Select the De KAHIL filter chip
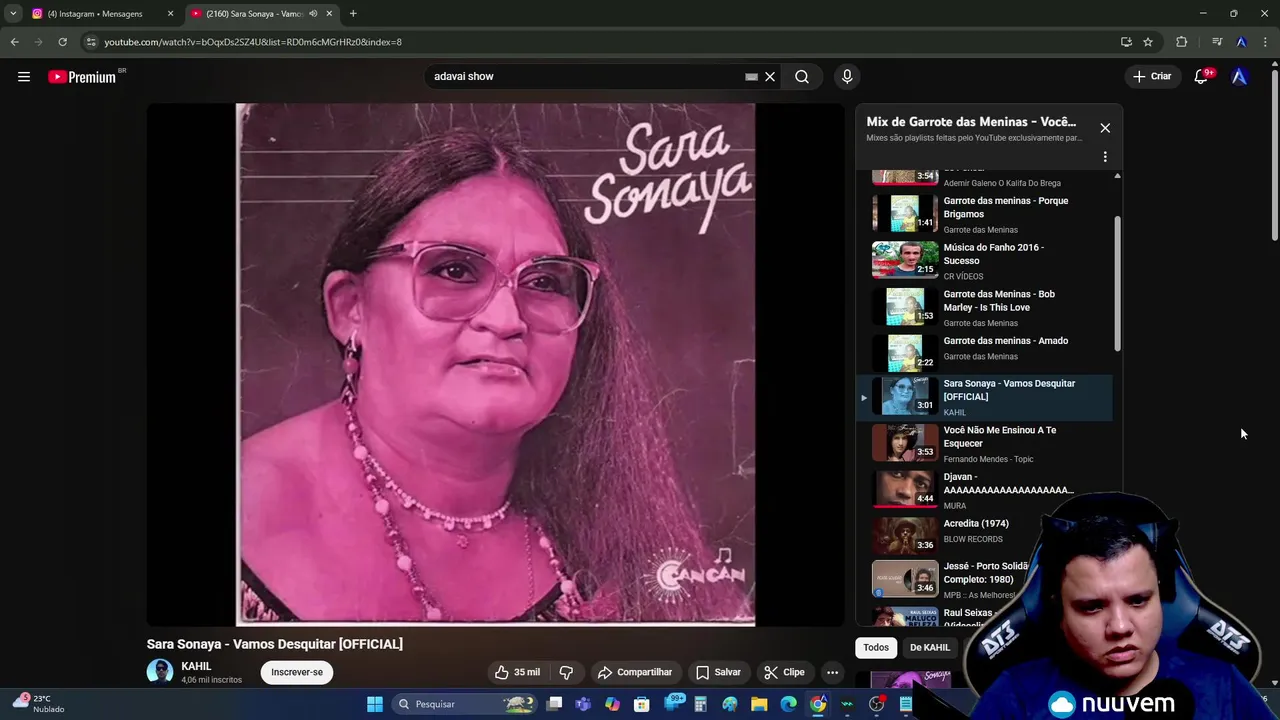The width and height of the screenshot is (1280, 720). tap(930, 648)
